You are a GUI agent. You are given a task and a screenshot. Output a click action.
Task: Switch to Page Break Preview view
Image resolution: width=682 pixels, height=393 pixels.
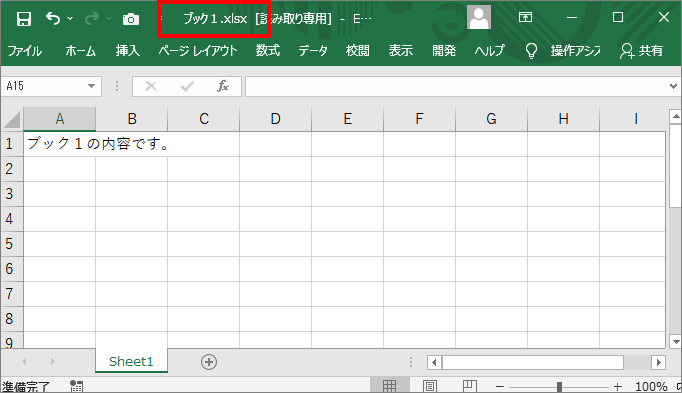pyautogui.click(x=469, y=386)
